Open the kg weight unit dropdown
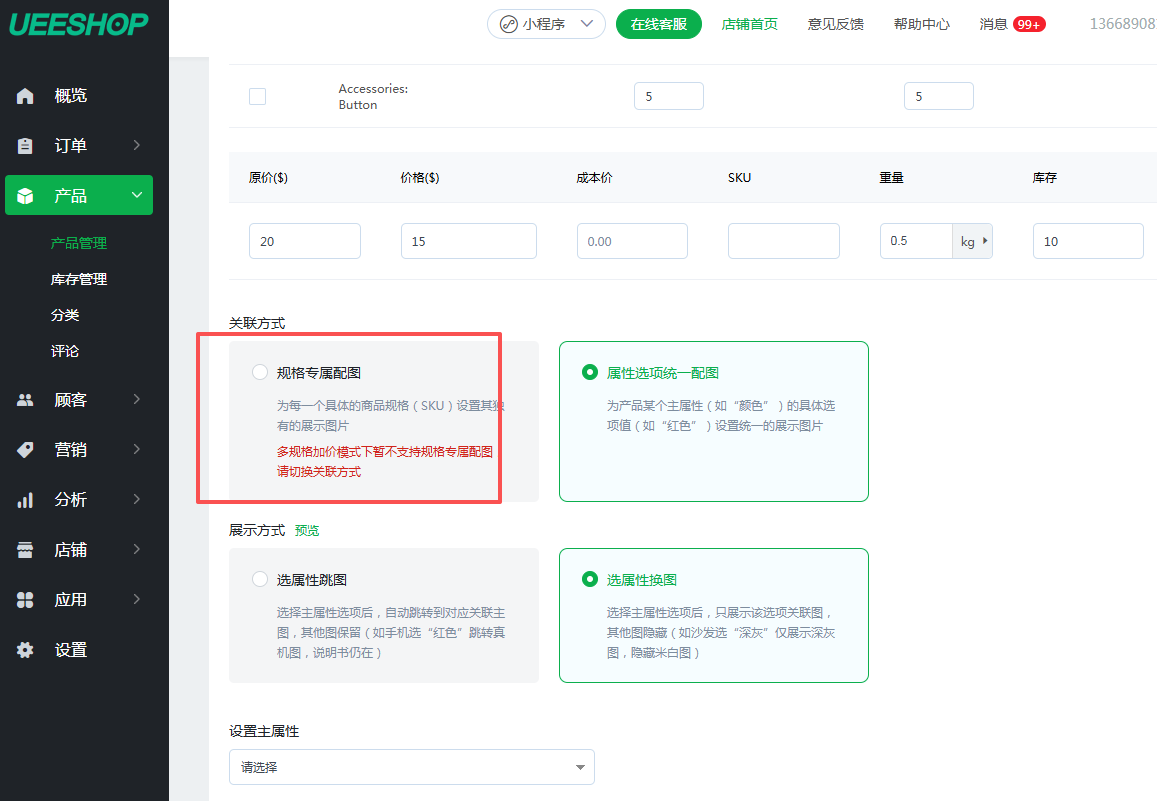1157x801 pixels. coord(972,241)
